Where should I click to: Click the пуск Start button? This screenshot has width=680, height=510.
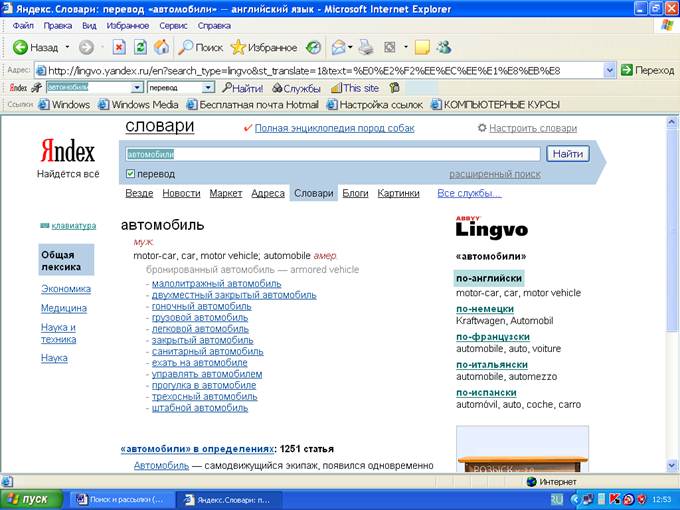[x=31, y=499]
